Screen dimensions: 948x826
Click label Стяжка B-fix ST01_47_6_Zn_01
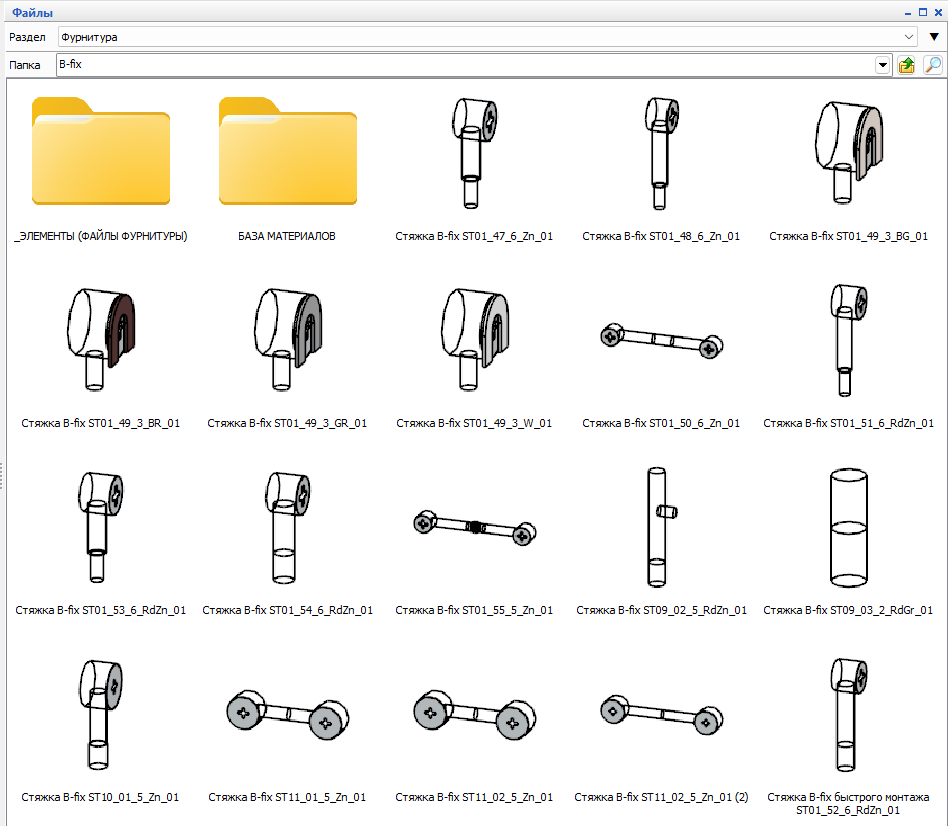pyautogui.click(x=474, y=236)
